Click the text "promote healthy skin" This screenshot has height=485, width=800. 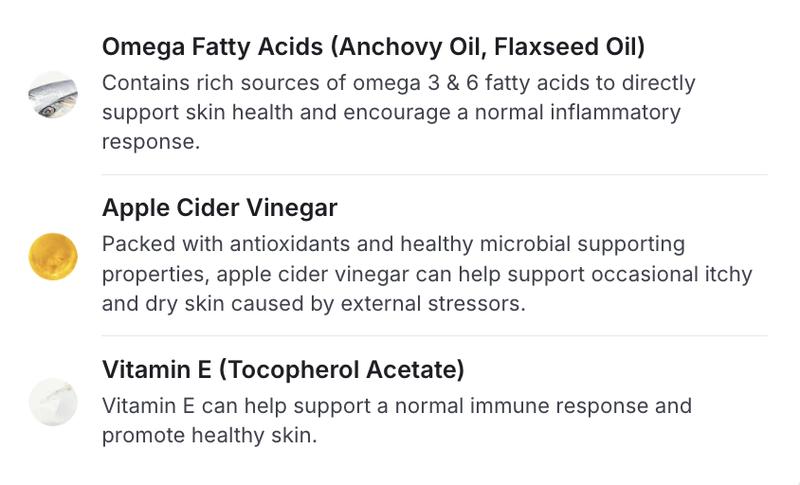(209, 435)
